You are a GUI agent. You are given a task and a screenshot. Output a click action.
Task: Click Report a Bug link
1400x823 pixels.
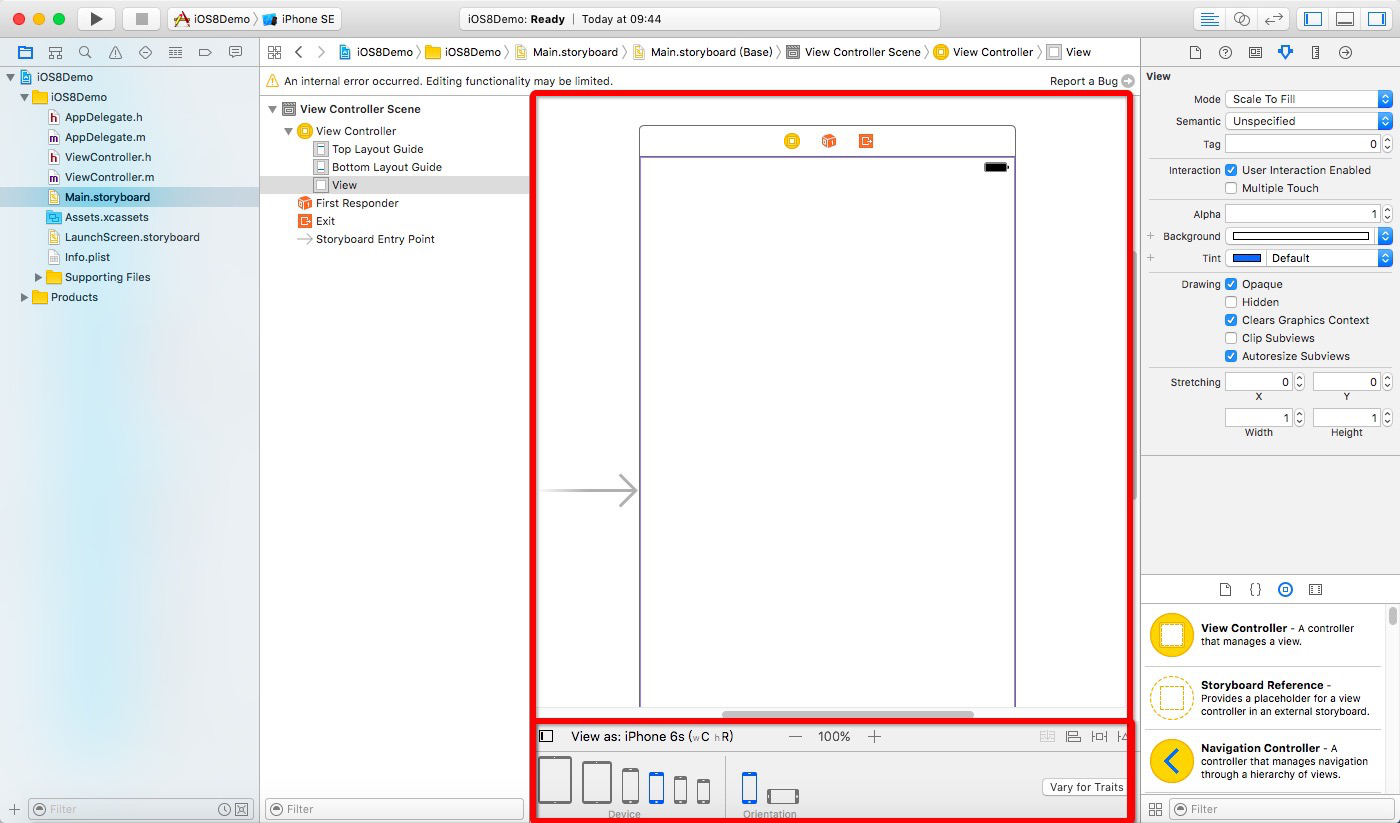point(1083,81)
